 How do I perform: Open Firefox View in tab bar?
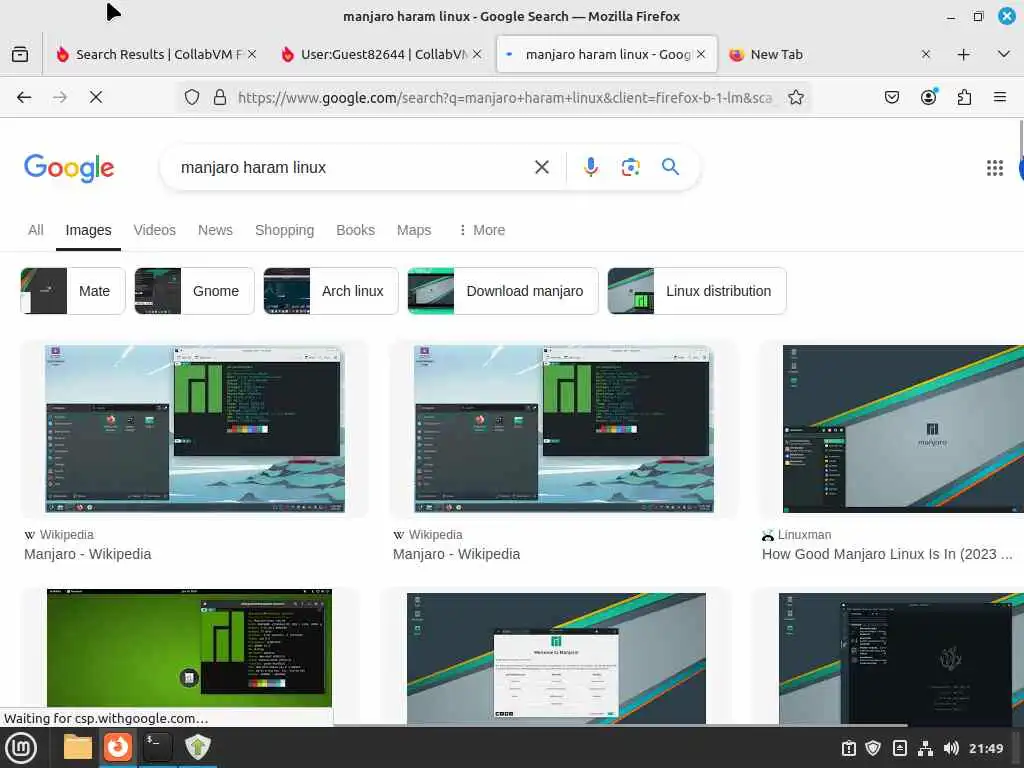20,54
